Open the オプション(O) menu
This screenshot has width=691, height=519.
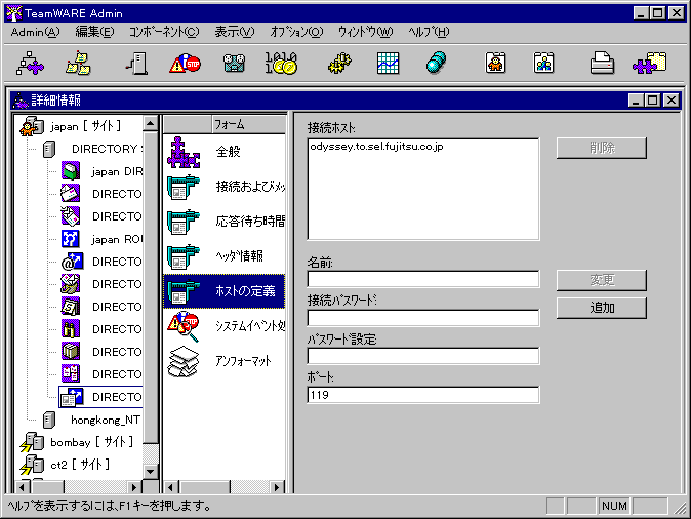pos(297,32)
